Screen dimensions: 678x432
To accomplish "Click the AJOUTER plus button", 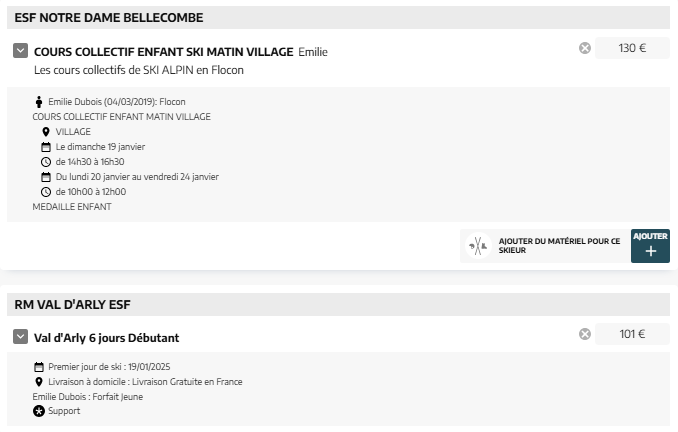I will coord(650,246).
